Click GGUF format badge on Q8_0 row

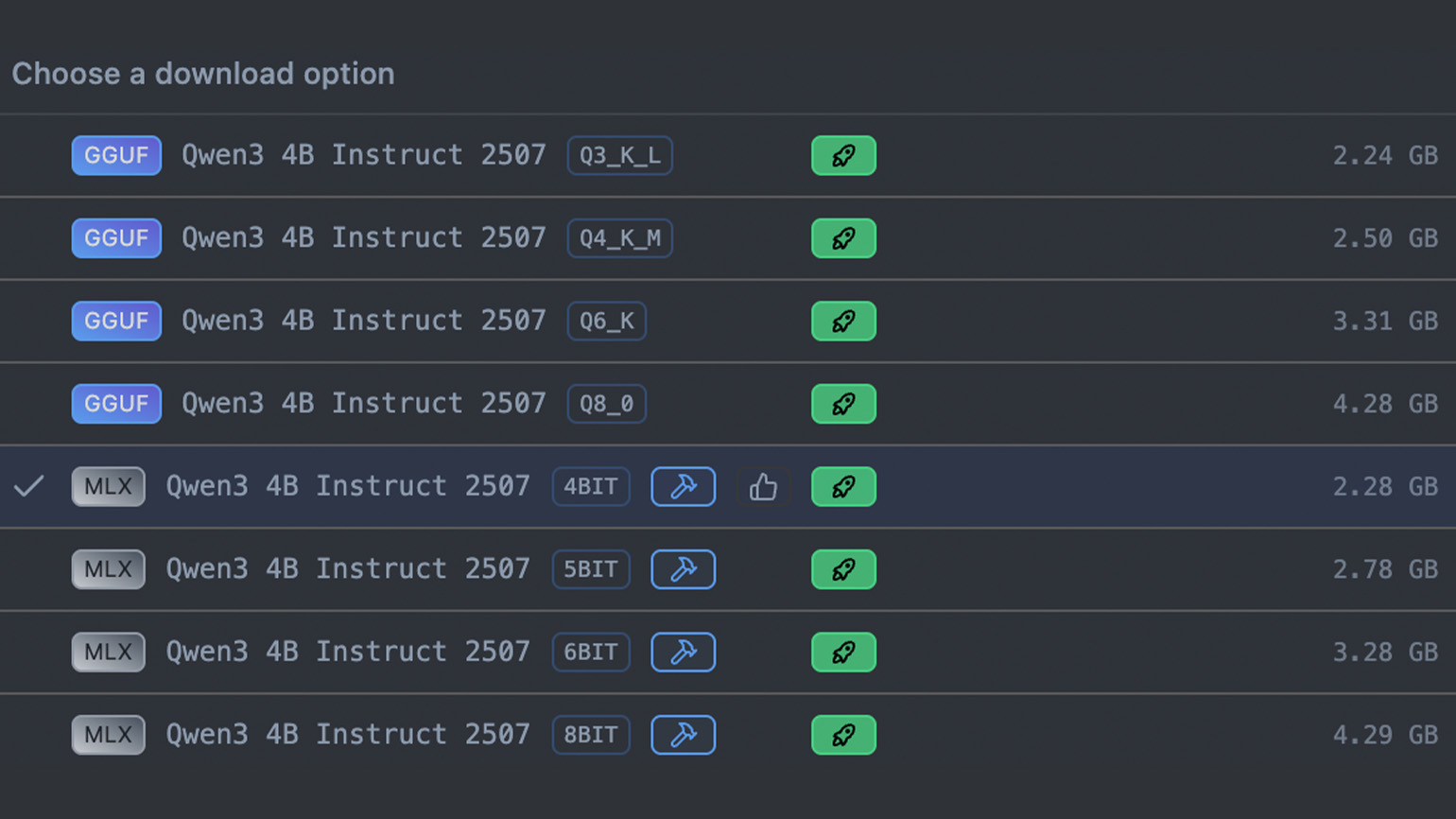(116, 404)
